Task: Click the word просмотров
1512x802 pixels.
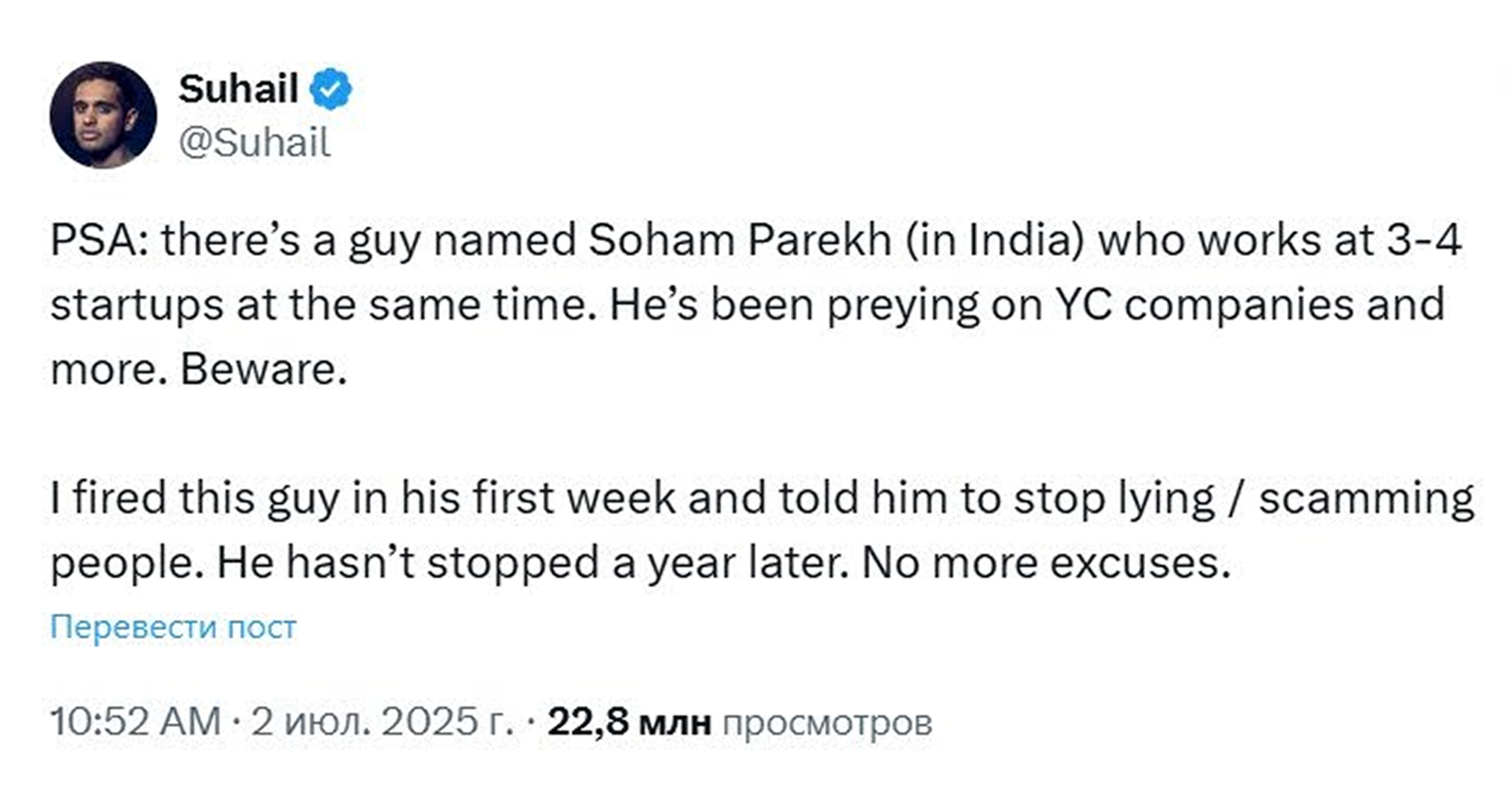Action: click(827, 723)
